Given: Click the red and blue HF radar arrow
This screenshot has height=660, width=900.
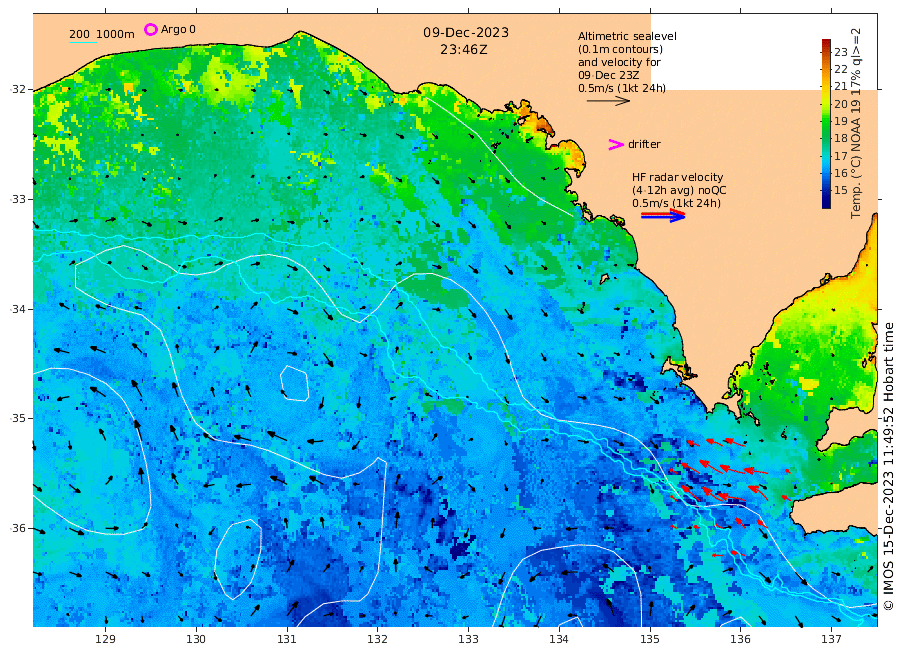Looking at the screenshot, I should 663,215.
